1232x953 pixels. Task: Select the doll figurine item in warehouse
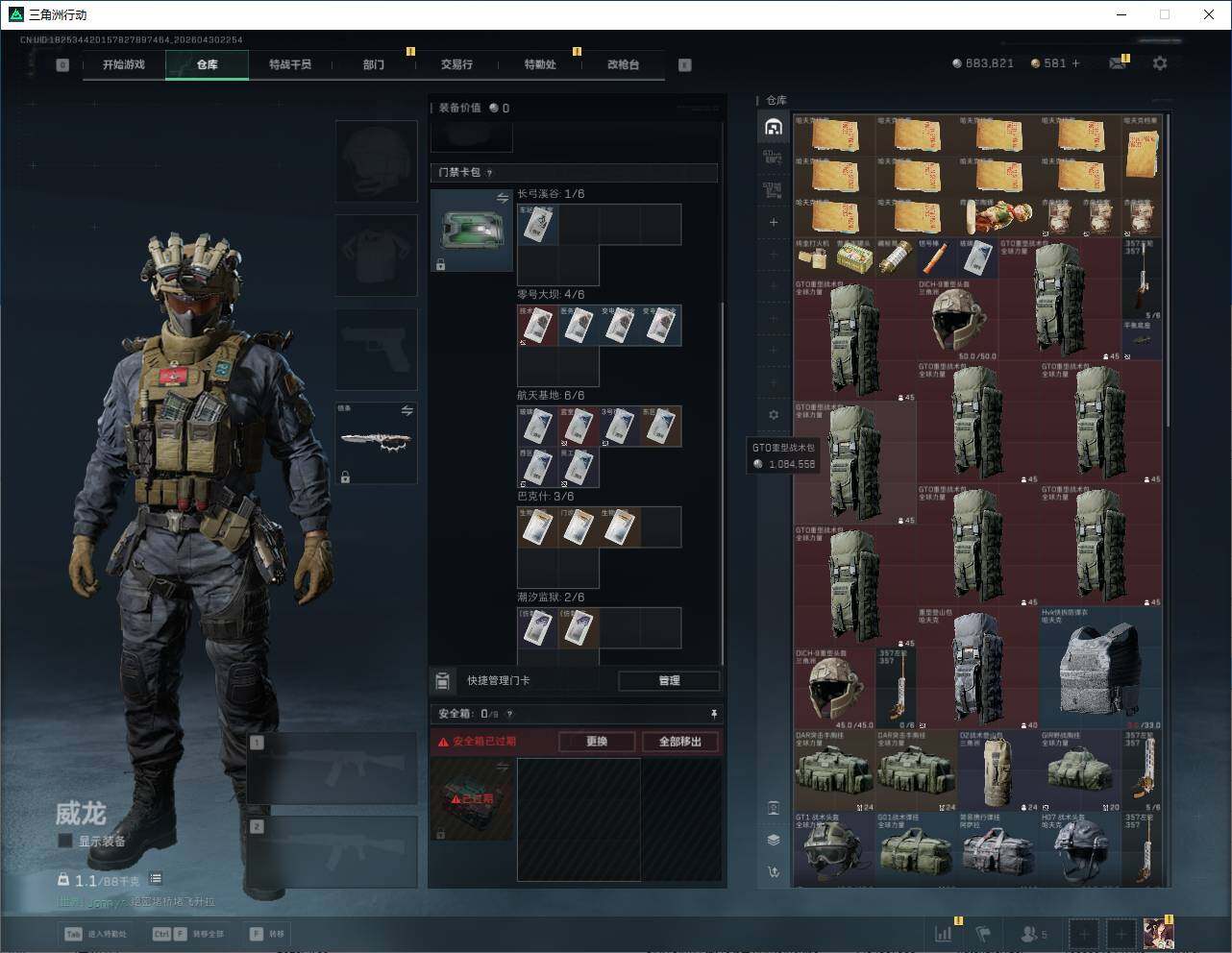tap(998, 217)
